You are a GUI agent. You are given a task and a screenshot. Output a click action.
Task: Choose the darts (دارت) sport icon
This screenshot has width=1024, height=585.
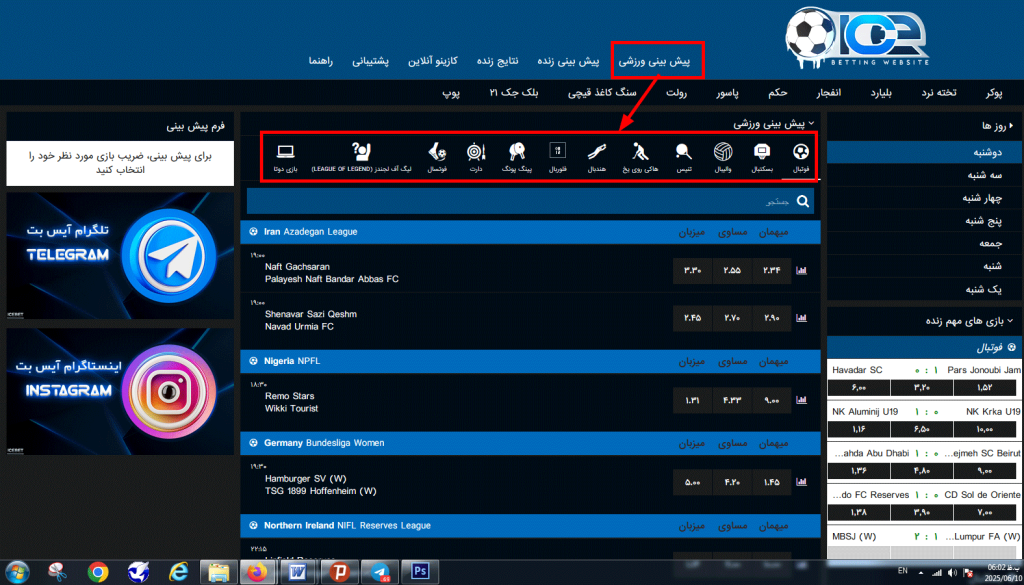[476, 156]
